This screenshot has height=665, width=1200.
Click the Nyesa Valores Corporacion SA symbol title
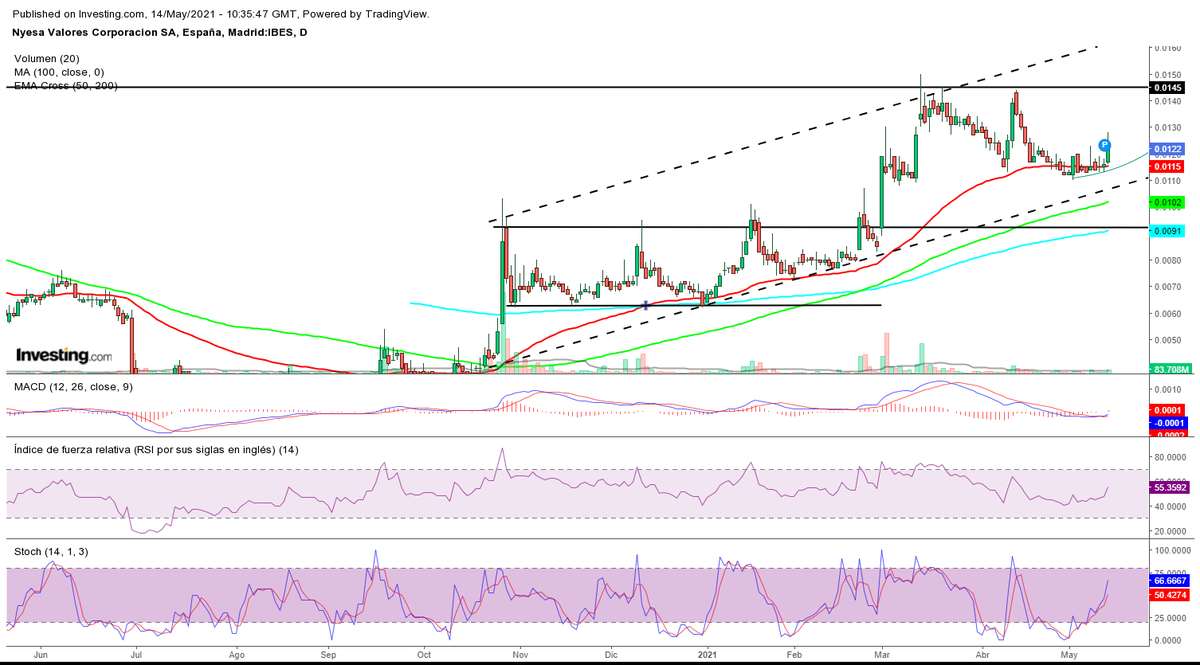[x=159, y=33]
